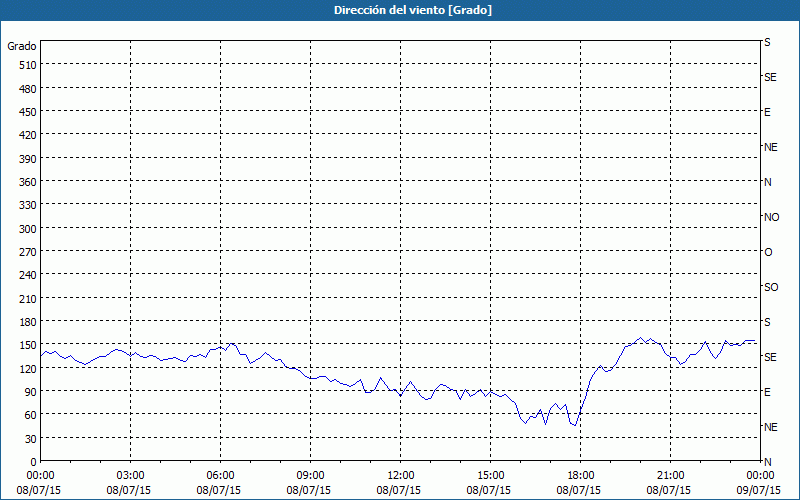Click the 420 value on the left axis
This screenshot has width=800, height=500.
click(28, 136)
